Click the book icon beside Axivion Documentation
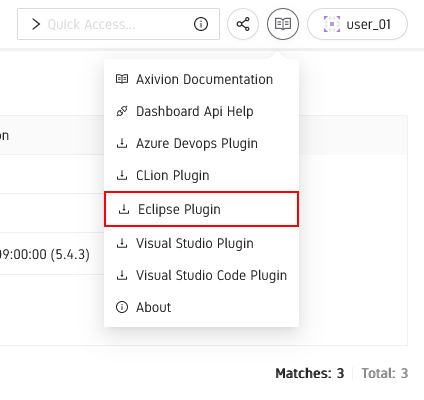 click(x=122, y=79)
